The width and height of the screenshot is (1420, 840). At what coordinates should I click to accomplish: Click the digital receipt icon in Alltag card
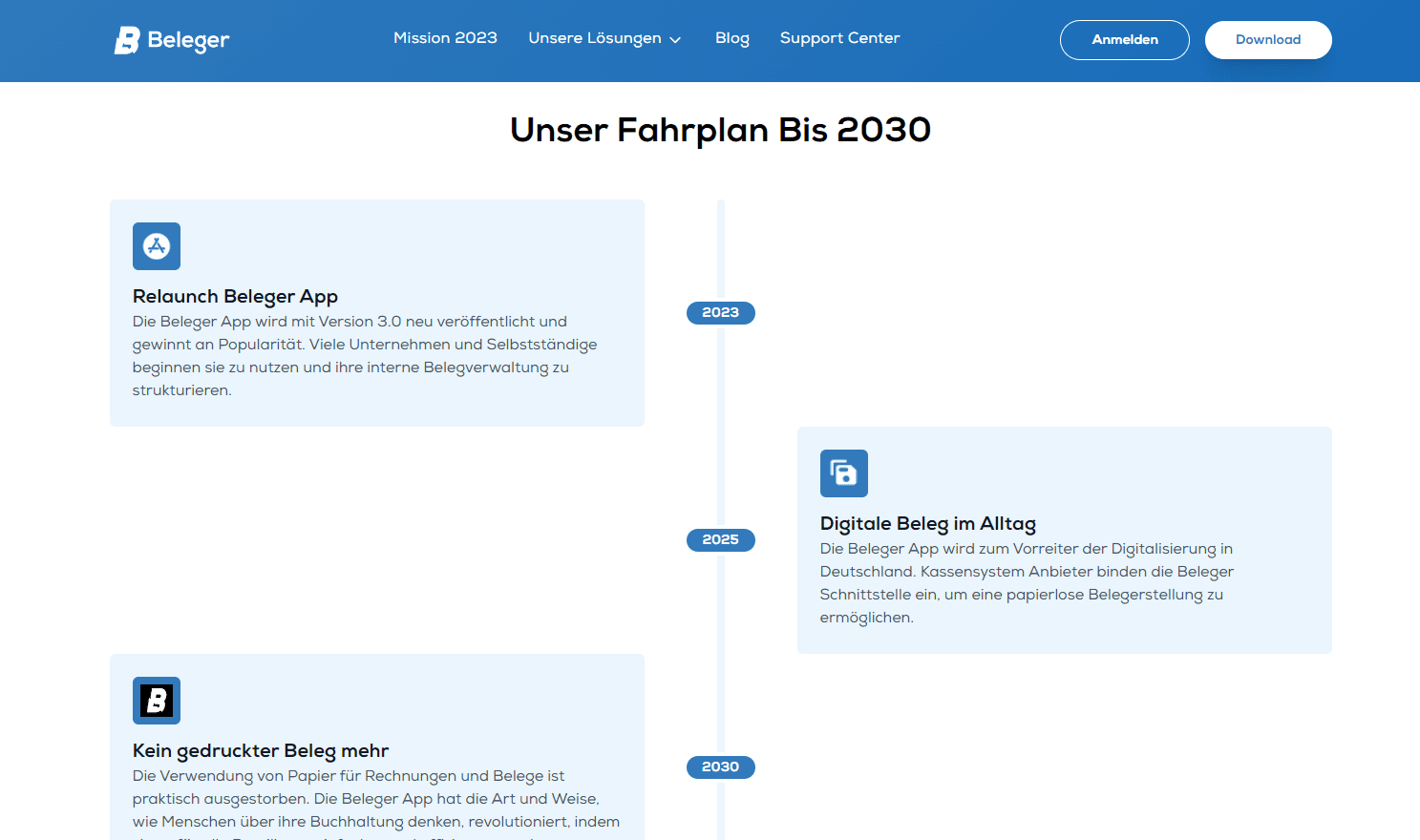pos(844,473)
